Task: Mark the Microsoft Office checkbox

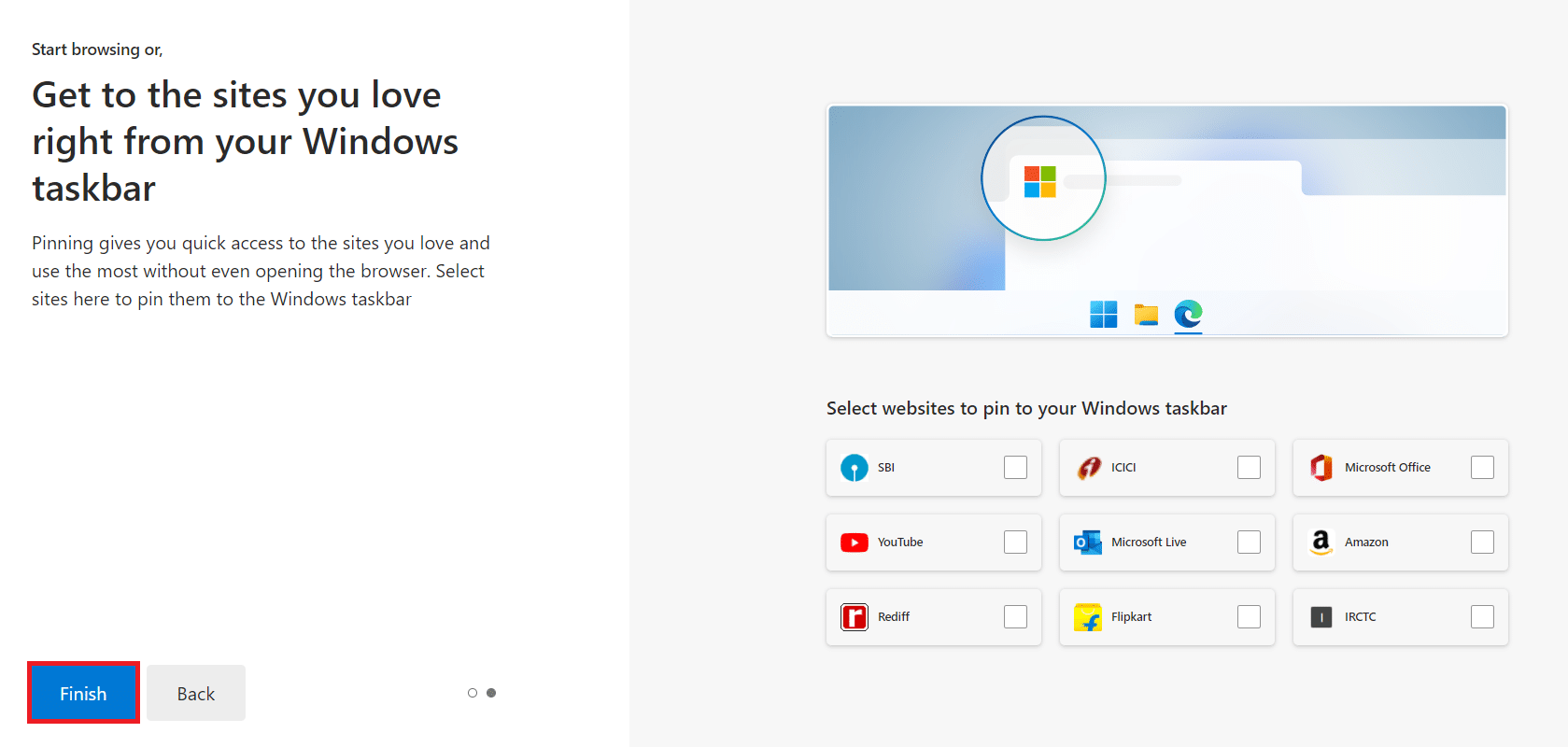Action: click(1482, 468)
